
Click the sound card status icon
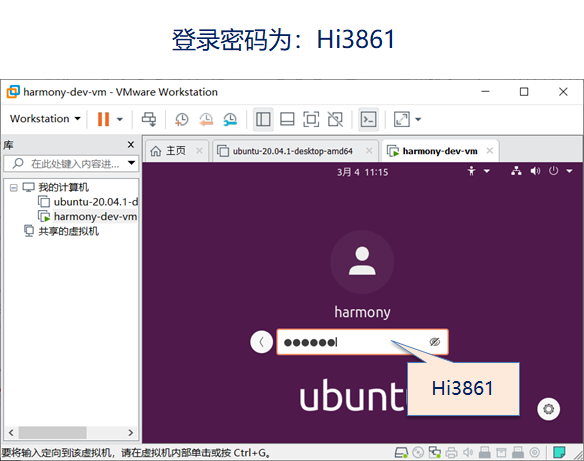(468, 452)
